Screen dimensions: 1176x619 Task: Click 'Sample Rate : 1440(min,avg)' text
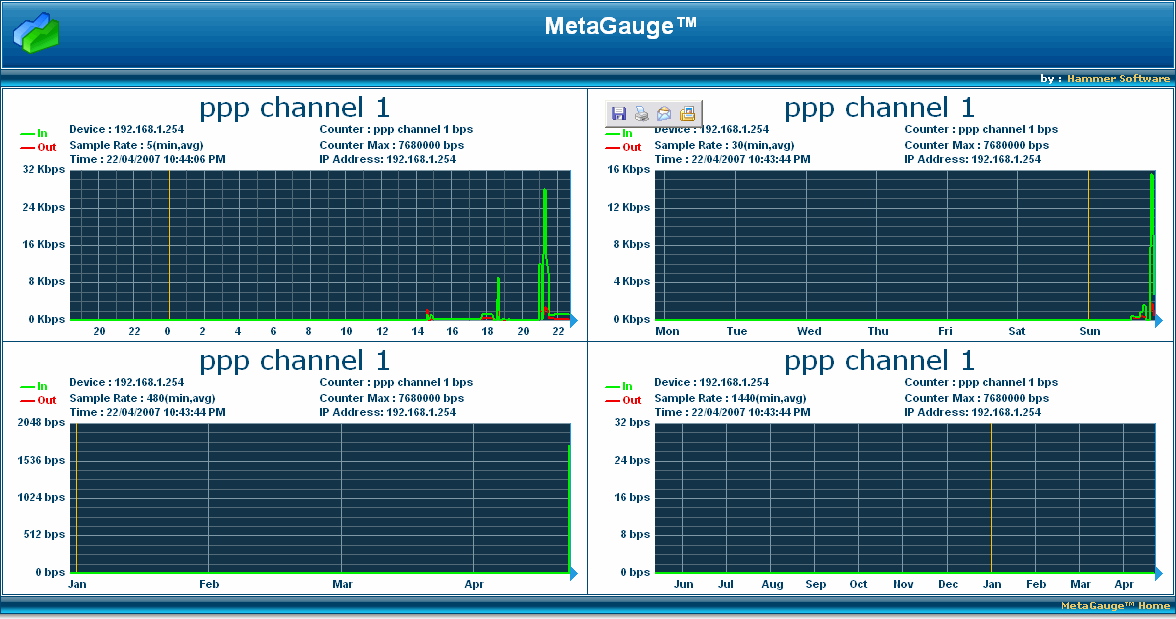pos(730,398)
